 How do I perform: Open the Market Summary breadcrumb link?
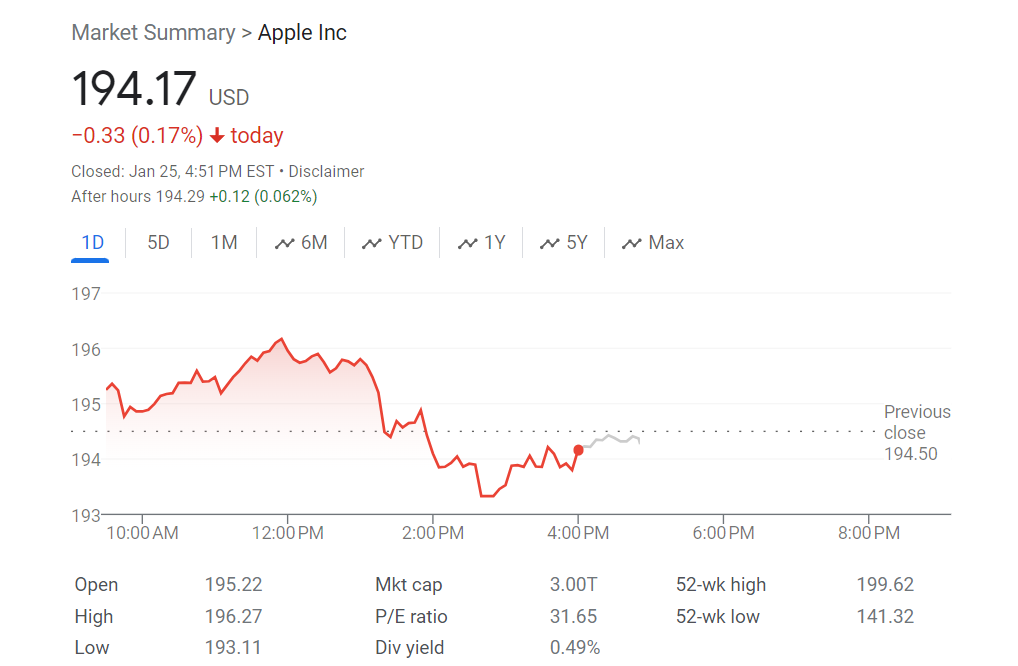click(153, 32)
